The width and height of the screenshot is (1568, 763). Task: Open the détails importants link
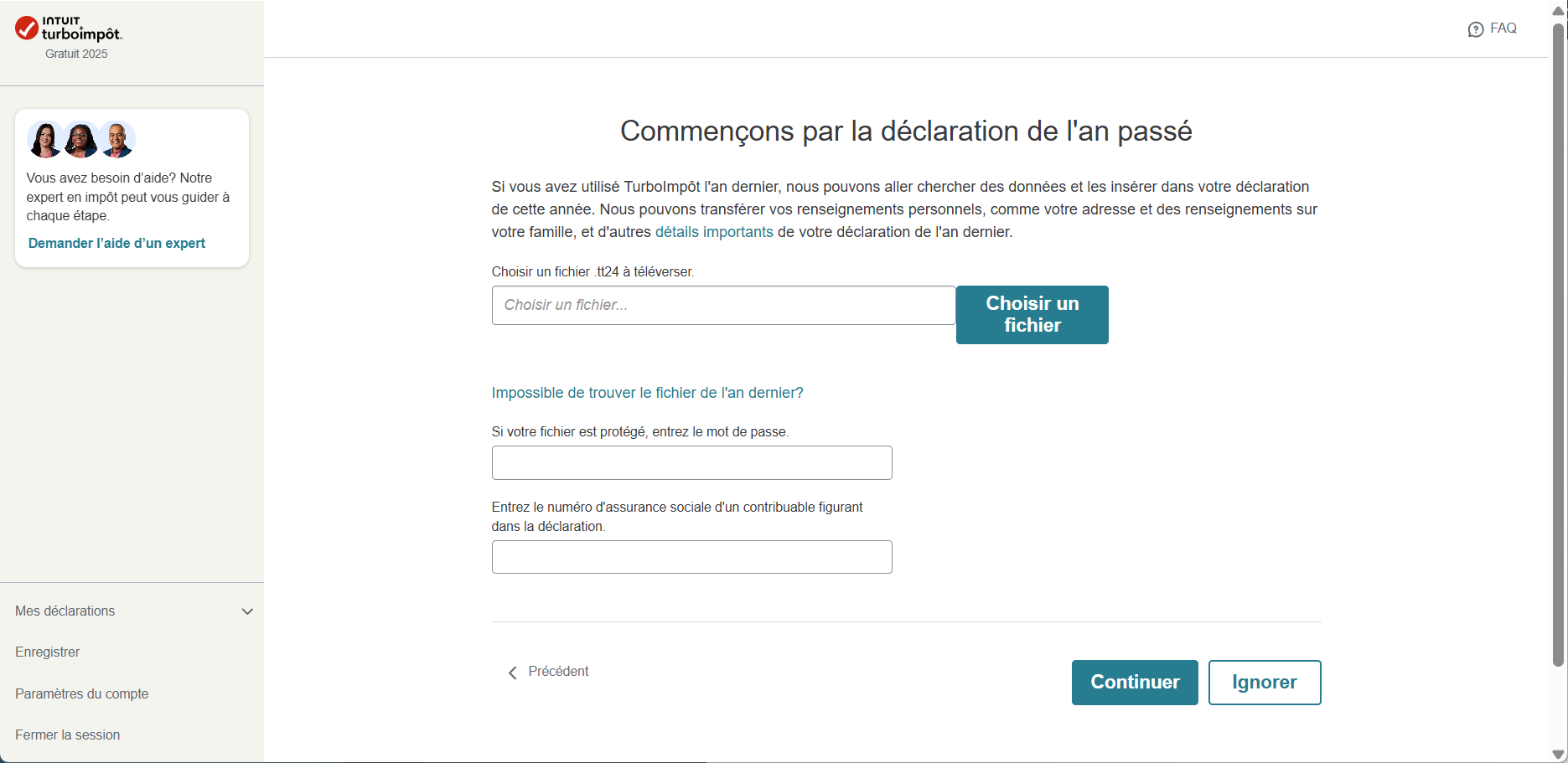pyautogui.click(x=714, y=232)
